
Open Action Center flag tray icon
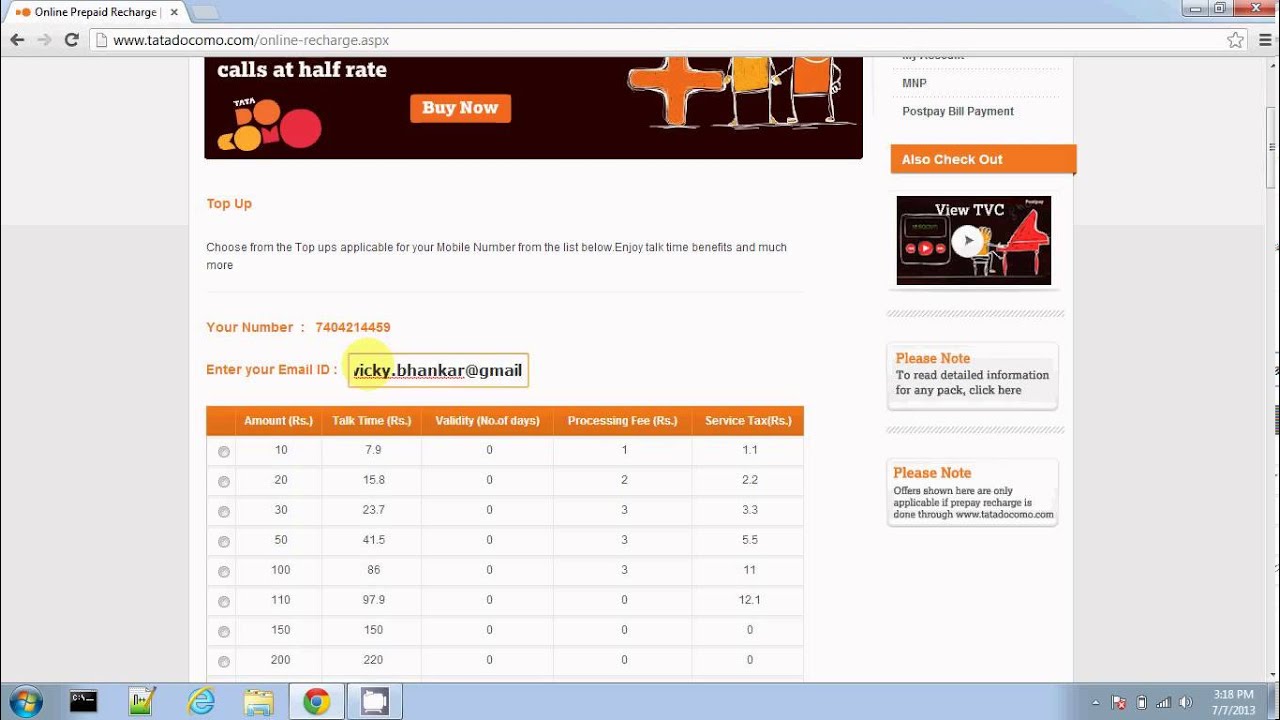tap(1119, 702)
